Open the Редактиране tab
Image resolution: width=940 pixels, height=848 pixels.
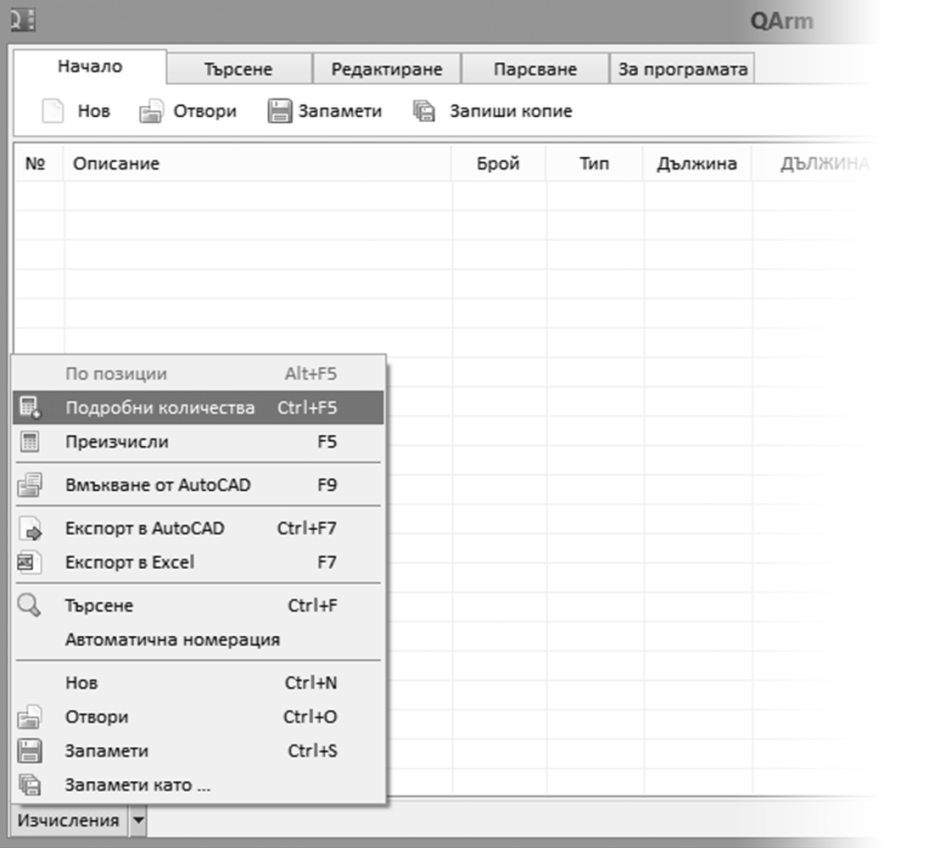coord(386,69)
